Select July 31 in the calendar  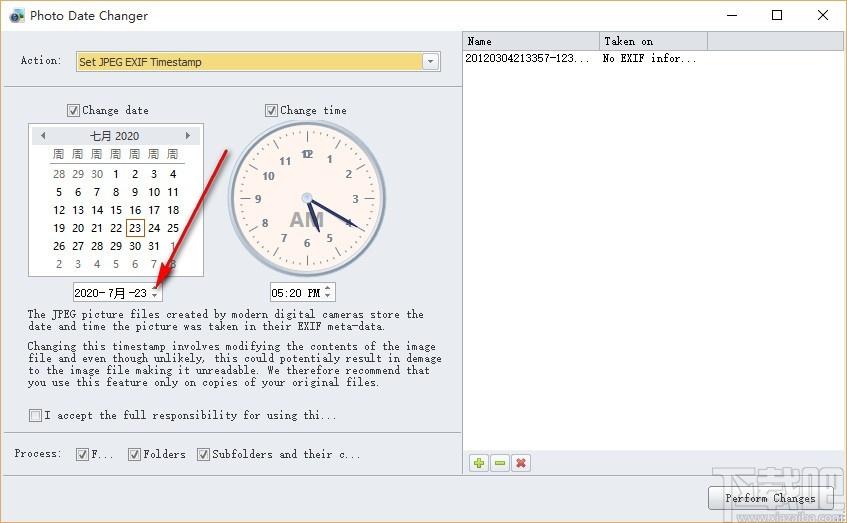pyautogui.click(x=154, y=246)
